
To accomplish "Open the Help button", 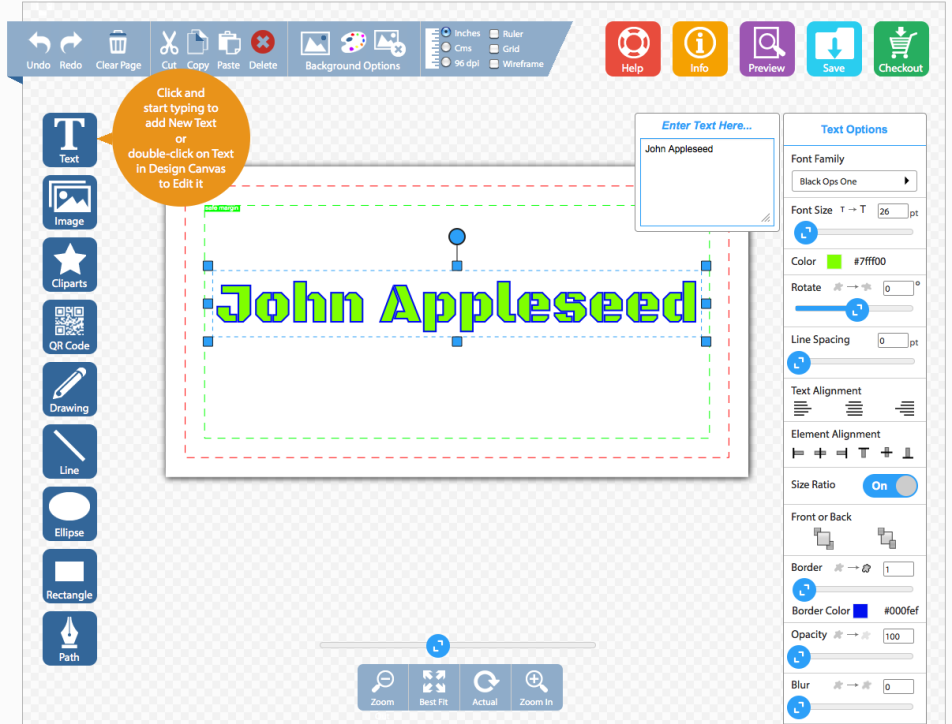I will 633,49.
